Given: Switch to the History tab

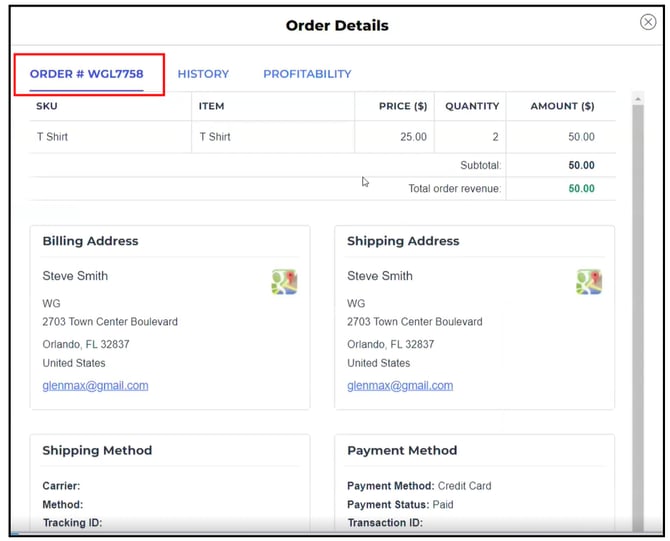Looking at the screenshot, I should [x=203, y=74].
